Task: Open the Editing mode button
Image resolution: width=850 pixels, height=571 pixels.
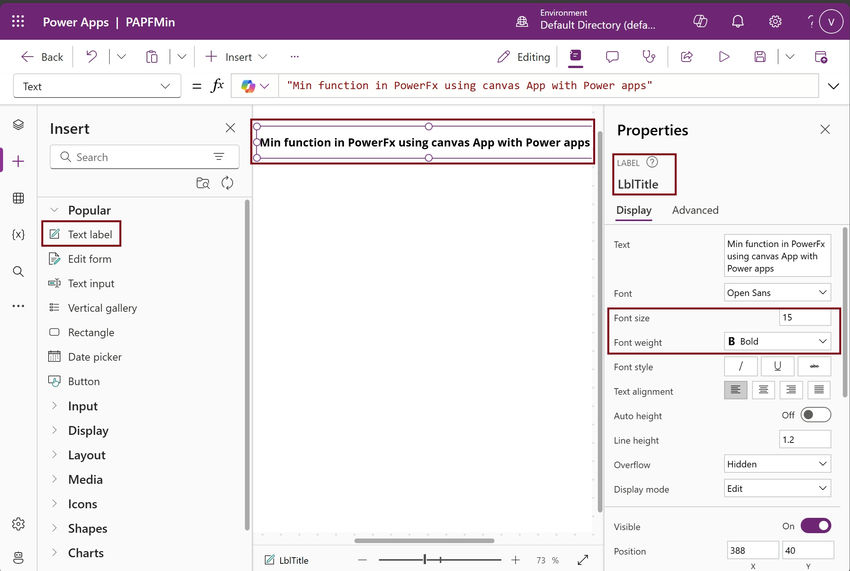Action: click(x=524, y=56)
